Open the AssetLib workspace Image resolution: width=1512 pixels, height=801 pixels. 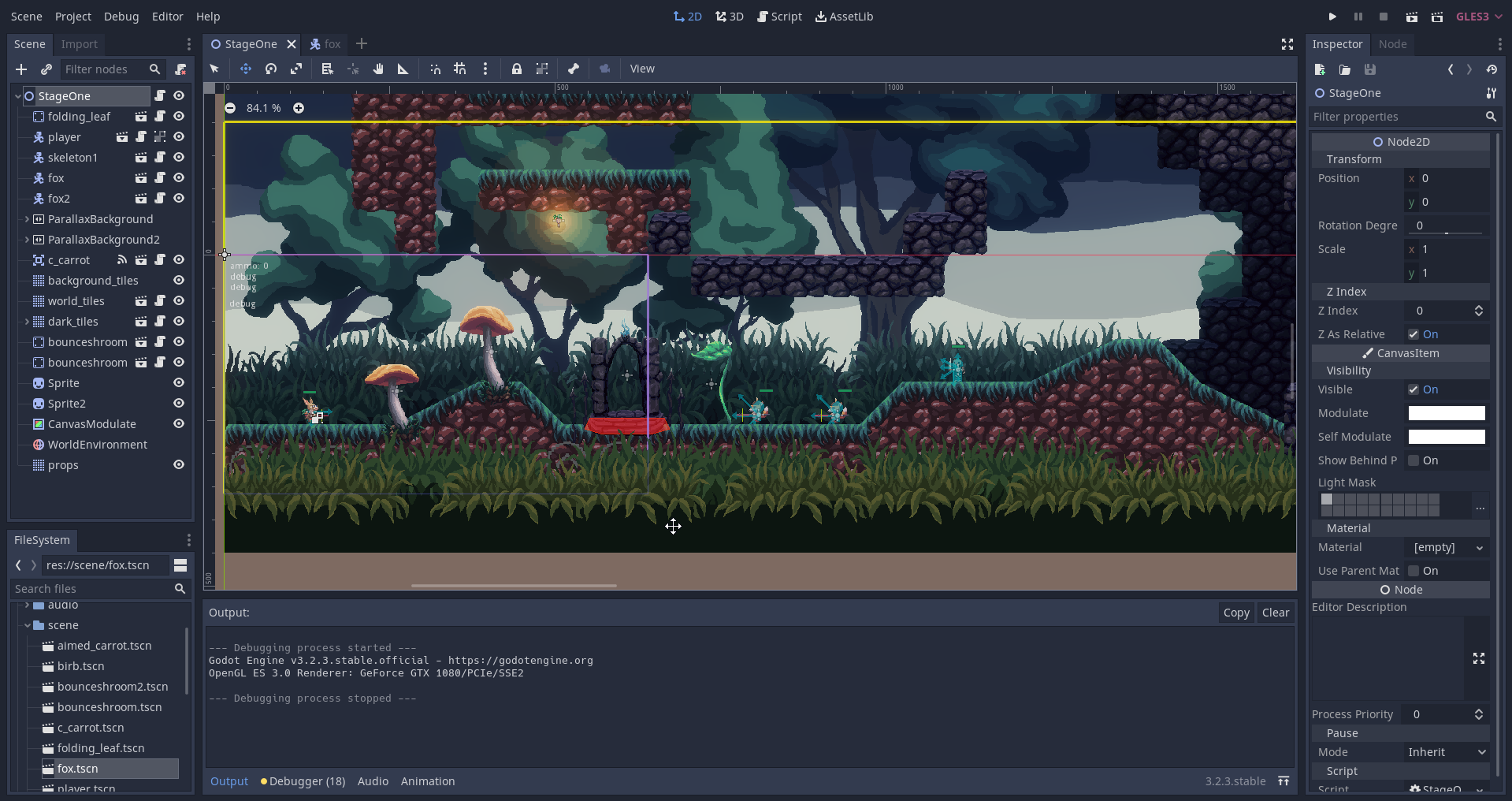844,17
